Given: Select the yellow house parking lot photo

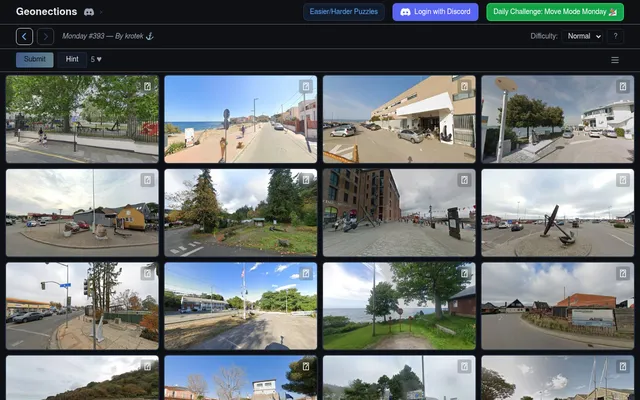Looking at the screenshot, I should pos(82,213).
